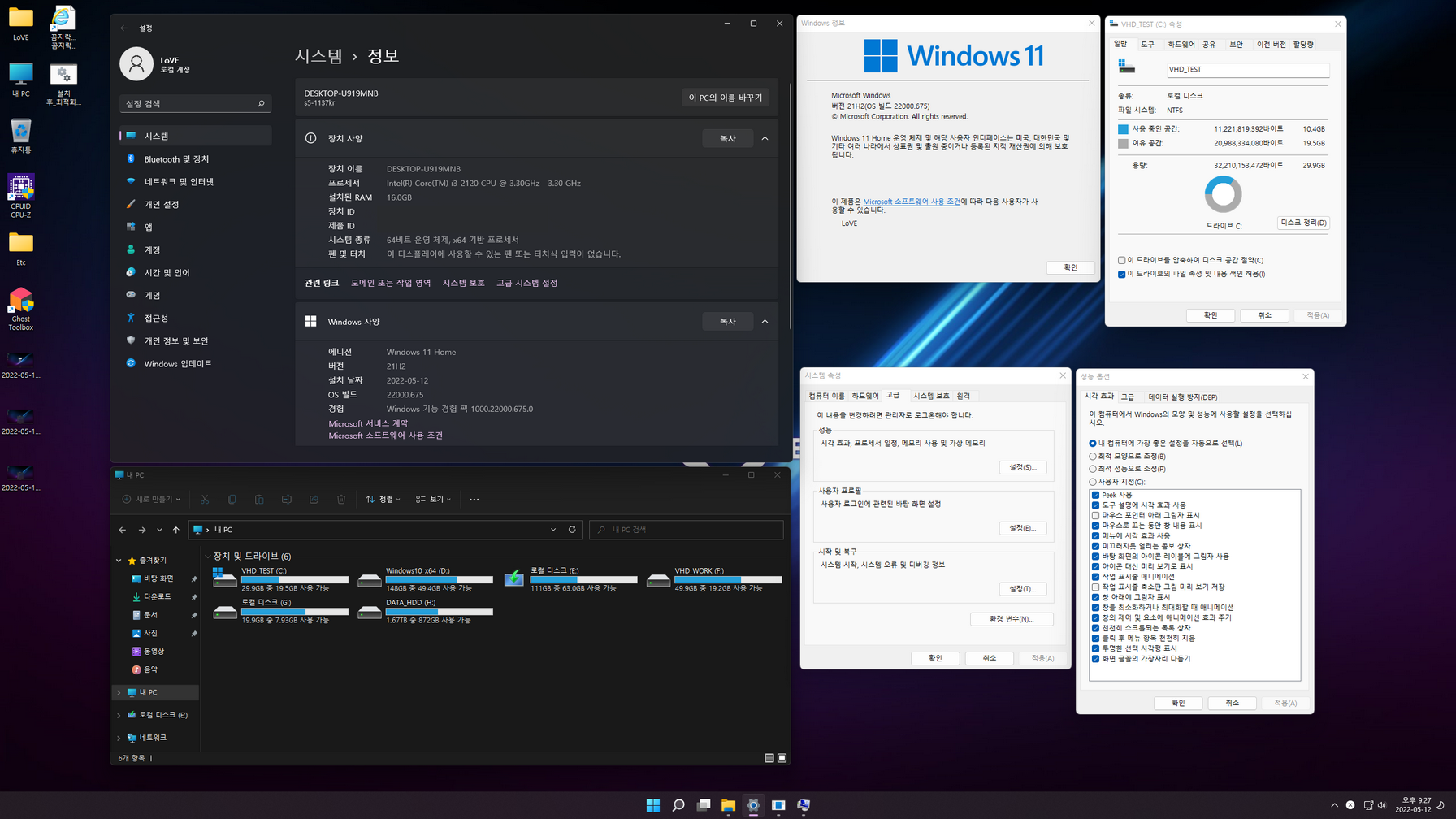Open the 도구 tab in VHD_TEST properties
The width and height of the screenshot is (1456, 819).
1147,45
